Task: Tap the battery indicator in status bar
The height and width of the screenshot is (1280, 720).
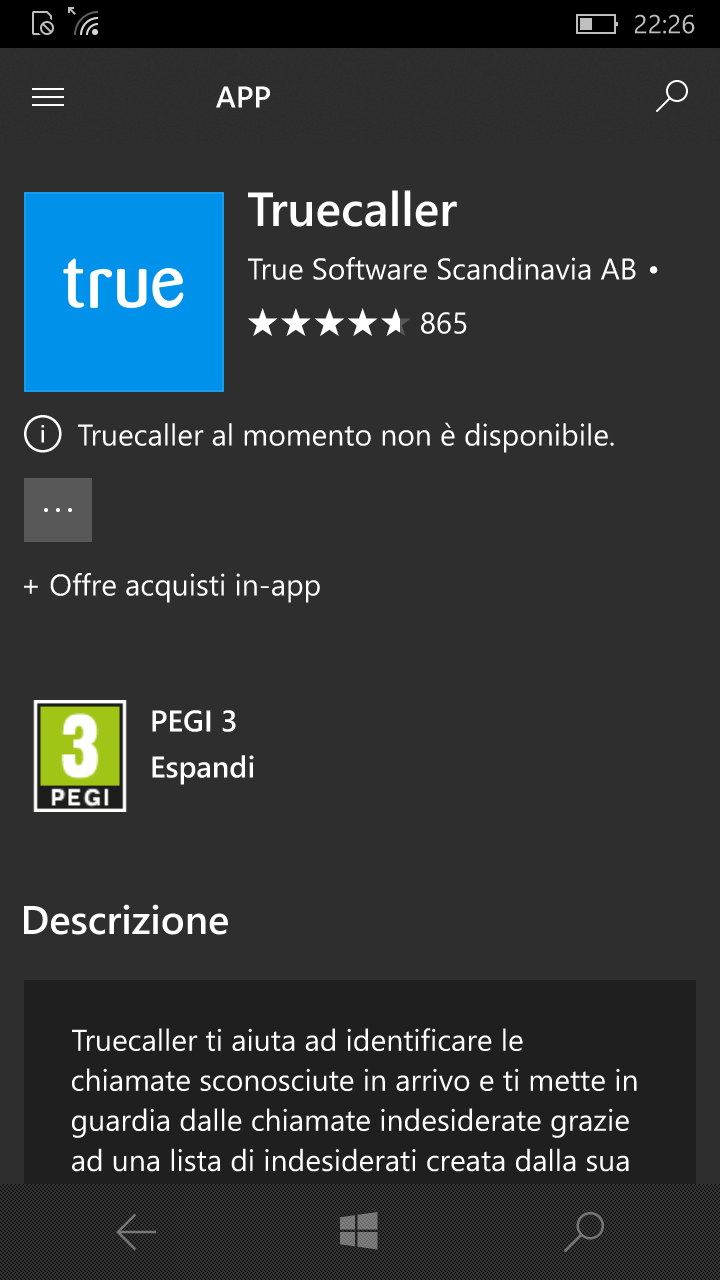Action: point(597,24)
